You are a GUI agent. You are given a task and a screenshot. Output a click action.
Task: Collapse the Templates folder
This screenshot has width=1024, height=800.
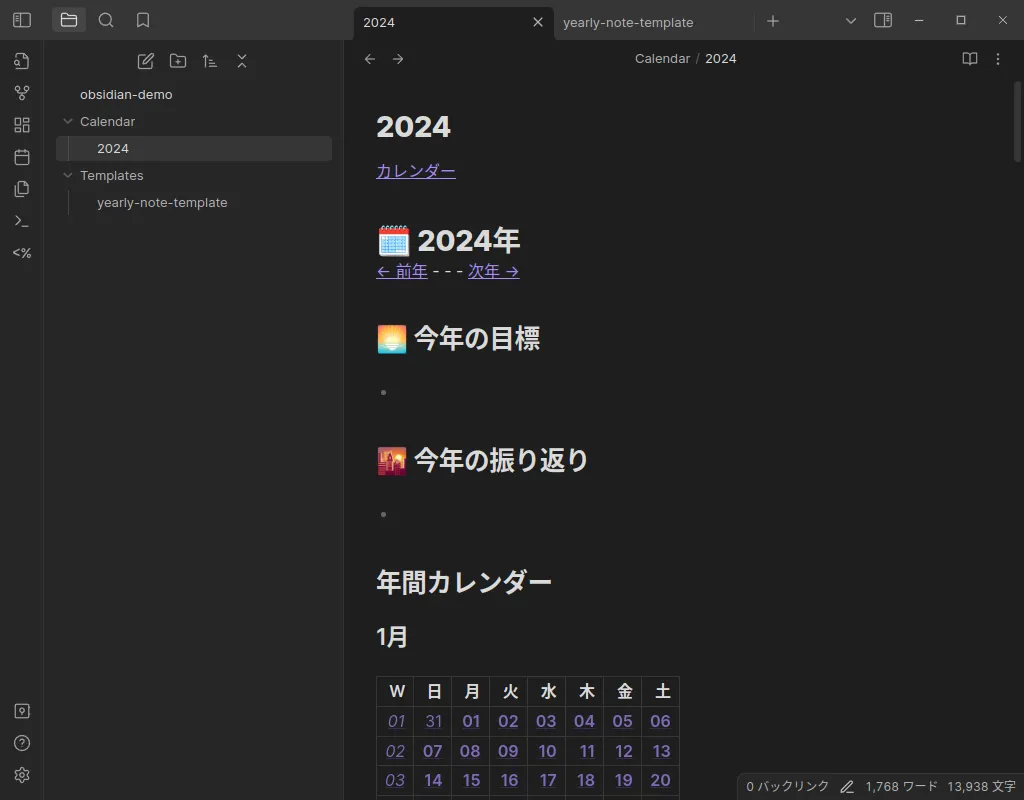click(68, 176)
